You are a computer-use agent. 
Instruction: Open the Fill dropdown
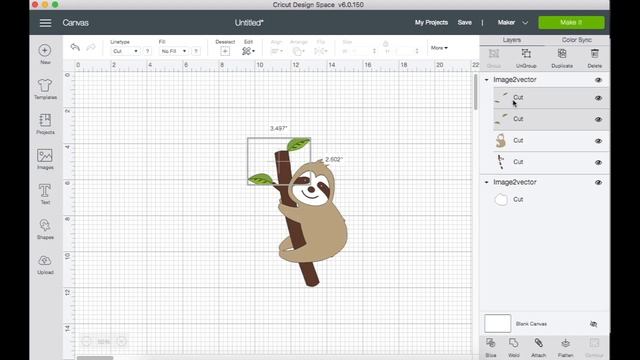[173, 51]
